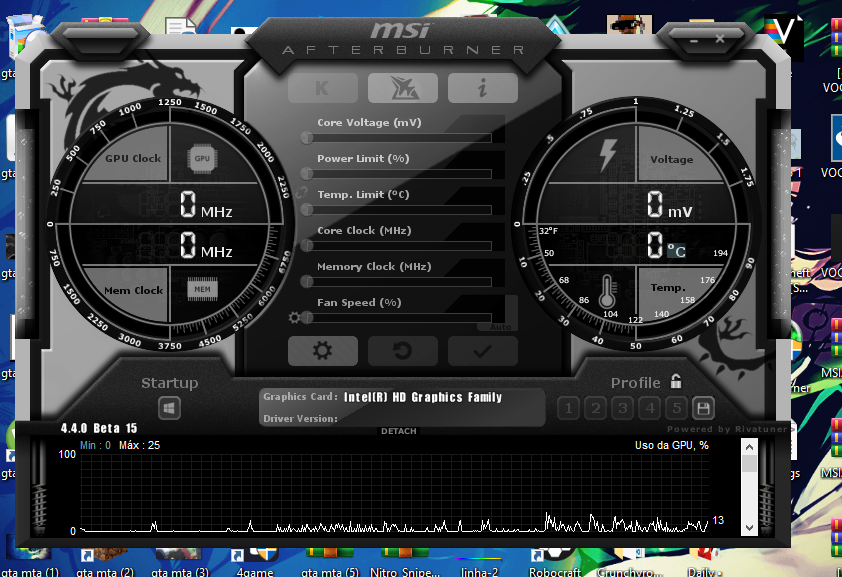Click the "GPU Clock" gauge label
The height and width of the screenshot is (577, 842).
133,158
